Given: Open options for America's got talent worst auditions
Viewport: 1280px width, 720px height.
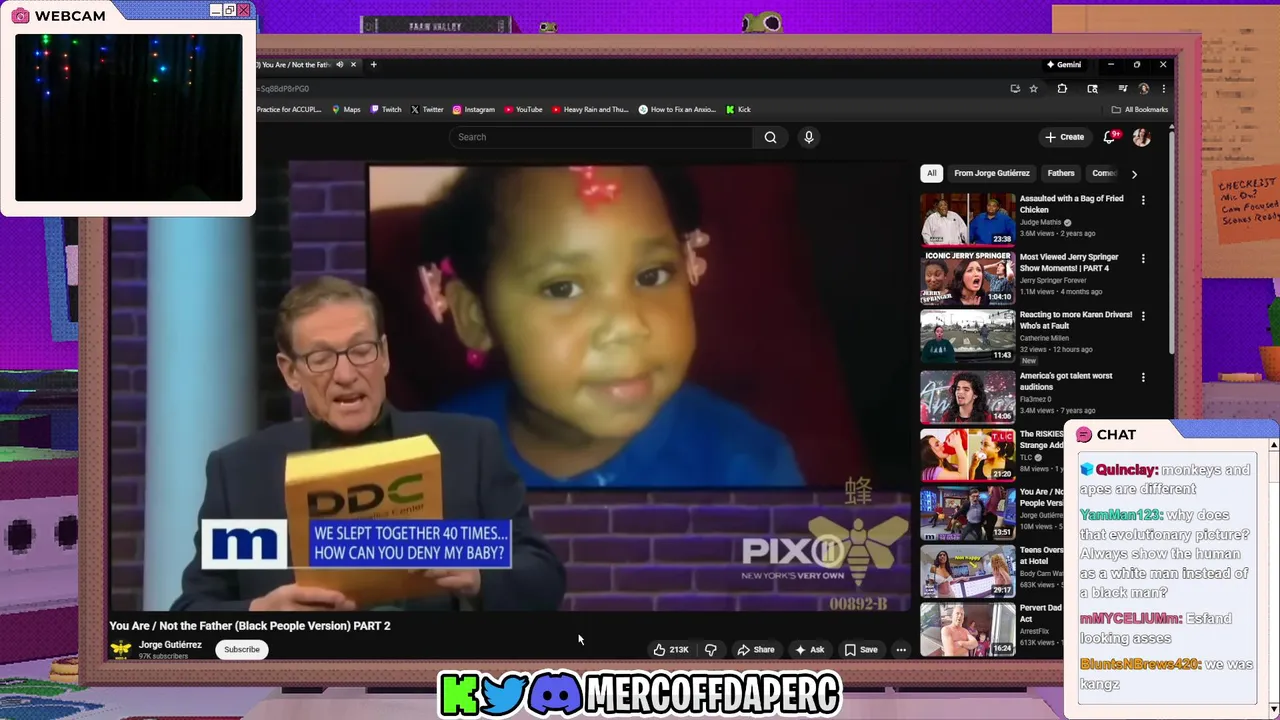Looking at the screenshot, I should pos(1143,377).
